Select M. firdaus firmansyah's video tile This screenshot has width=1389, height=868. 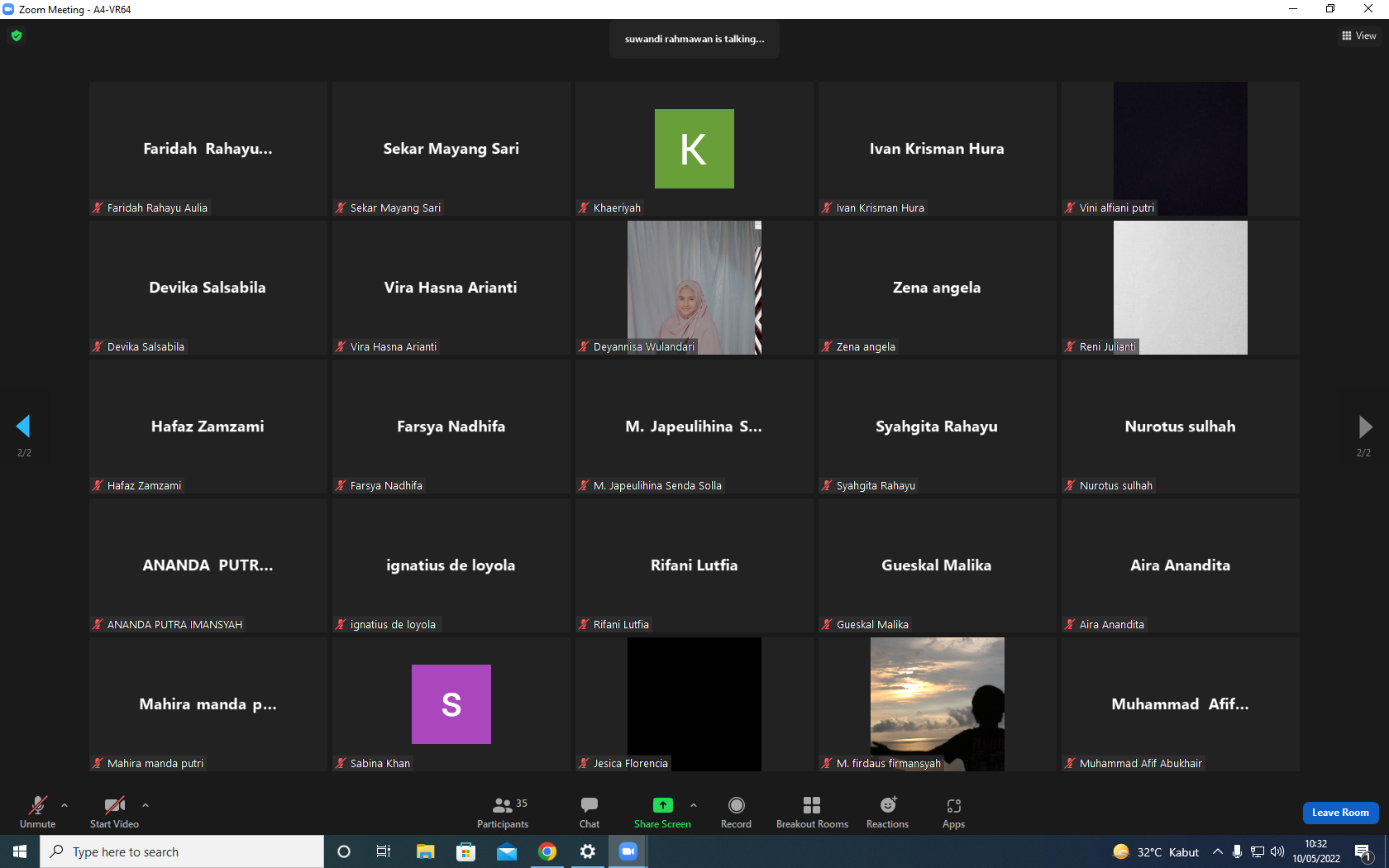(x=938, y=704)
